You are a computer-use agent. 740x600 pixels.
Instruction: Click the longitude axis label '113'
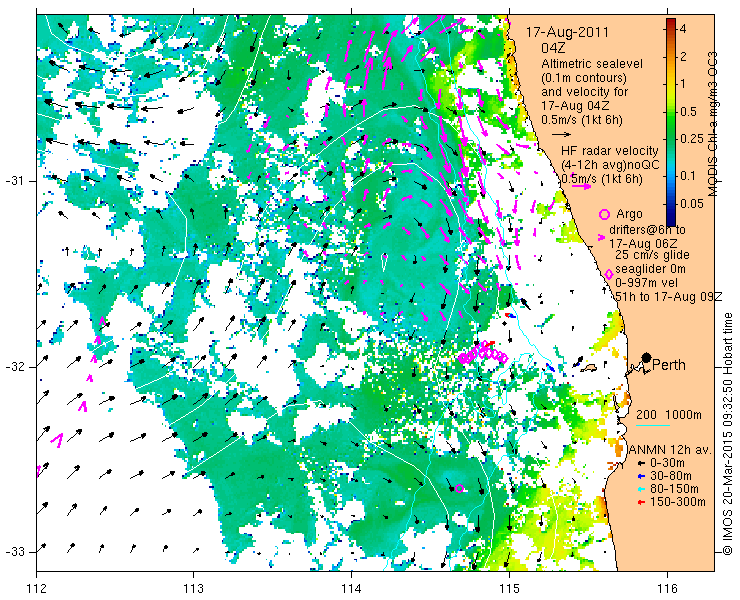point(193,589)
